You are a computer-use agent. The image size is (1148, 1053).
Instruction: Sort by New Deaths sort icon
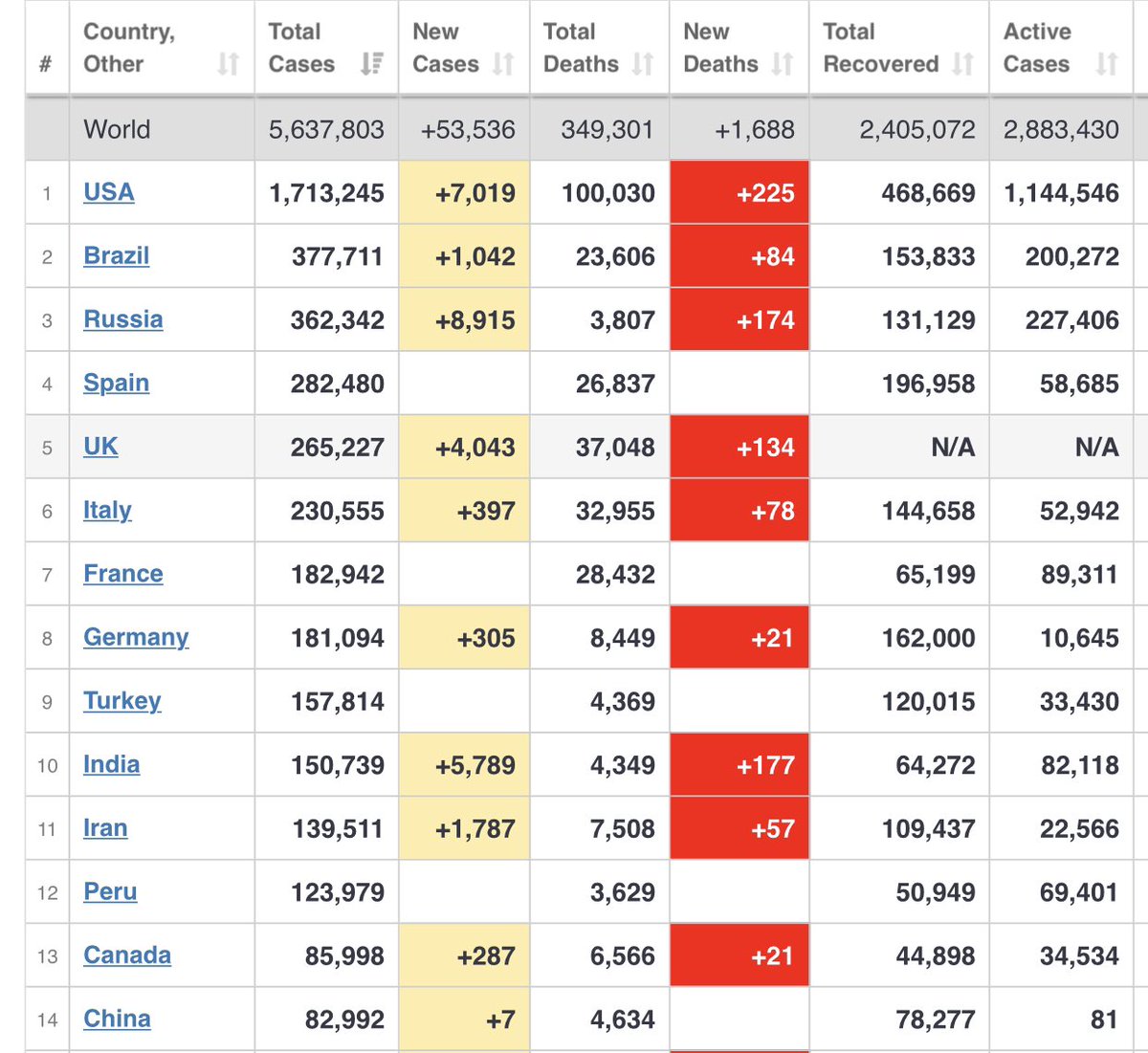pos(783,64)
